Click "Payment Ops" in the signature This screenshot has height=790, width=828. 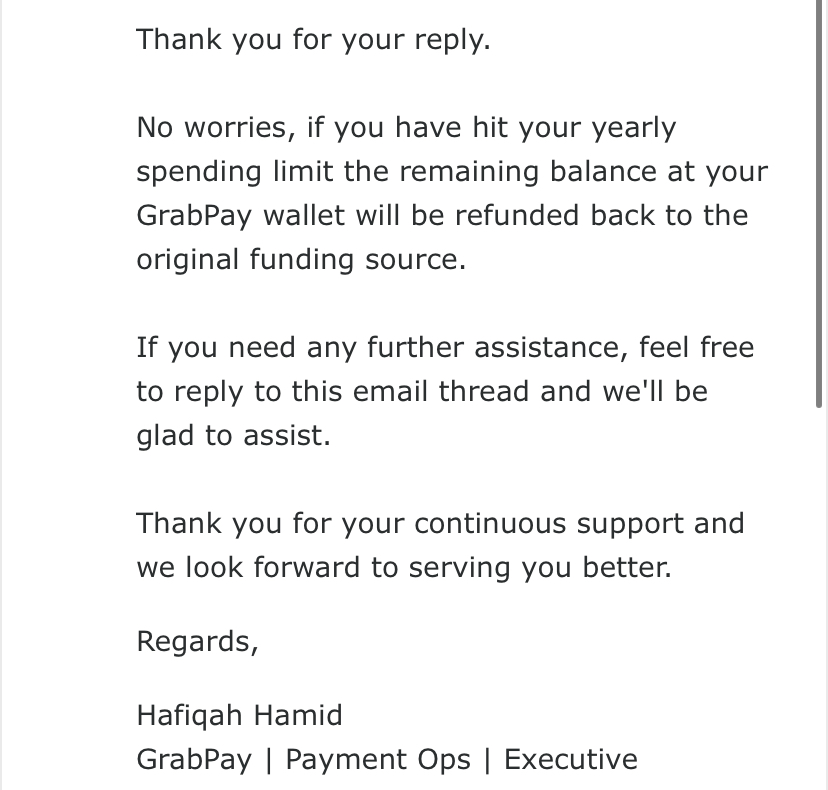[378, 761]
